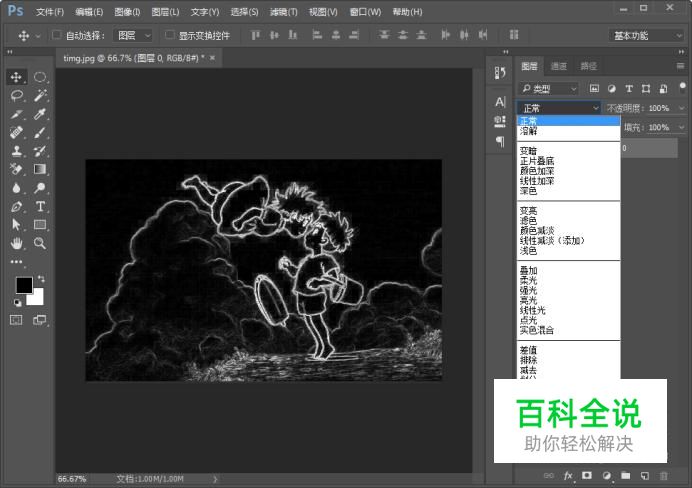
Task: Open the Paragraph panel icon
Action: click(x=500, y=141)
